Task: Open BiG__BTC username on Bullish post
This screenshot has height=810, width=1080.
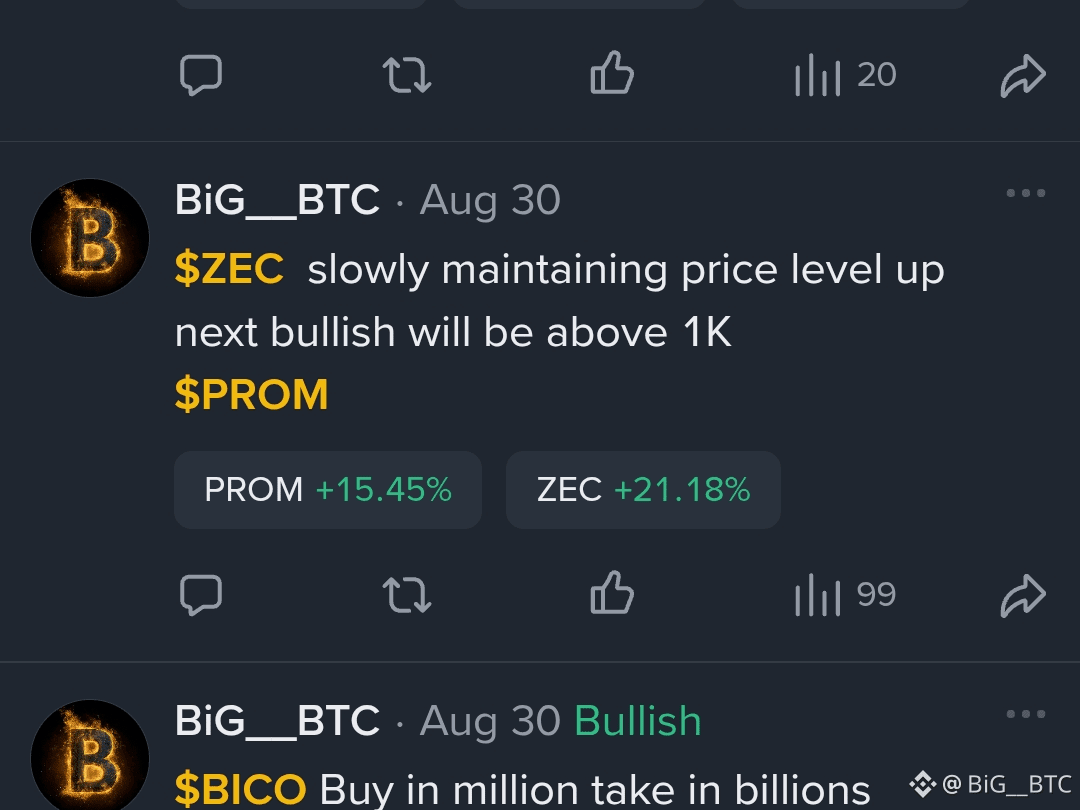Action: coord(277,721)
